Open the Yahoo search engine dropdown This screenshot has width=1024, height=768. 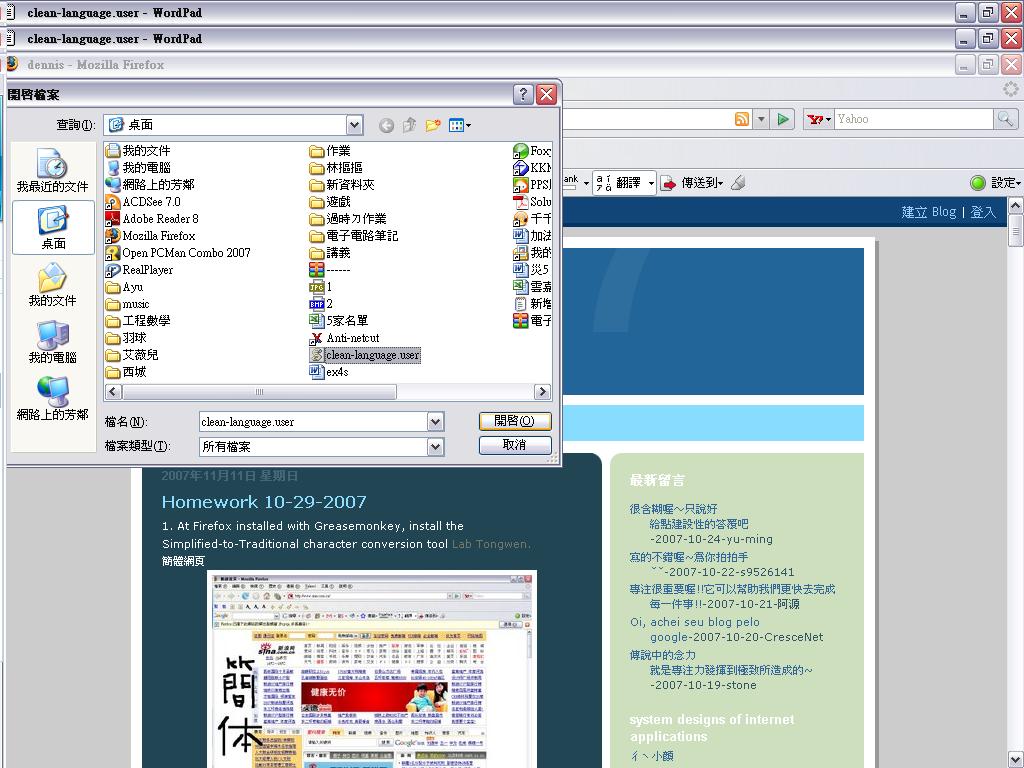click(819, 119)
